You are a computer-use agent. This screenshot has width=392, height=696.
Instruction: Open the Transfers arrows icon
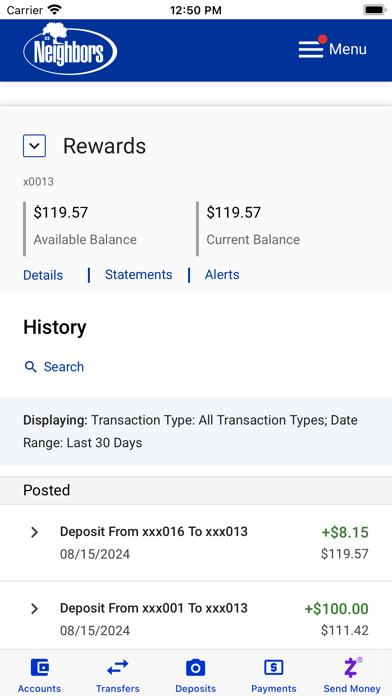(118, 667)
